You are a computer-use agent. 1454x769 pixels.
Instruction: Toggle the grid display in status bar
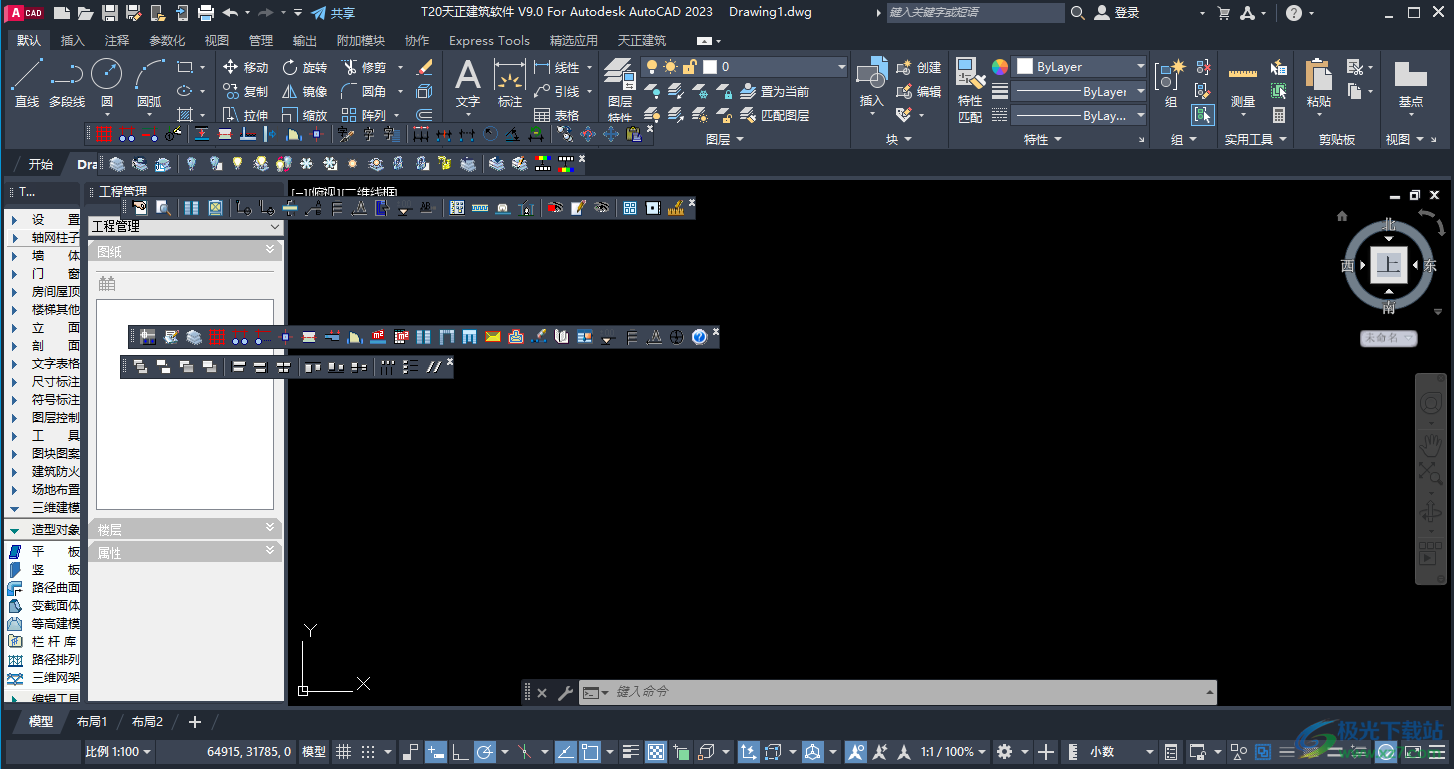pyautogui.click(x=343, y=752)
